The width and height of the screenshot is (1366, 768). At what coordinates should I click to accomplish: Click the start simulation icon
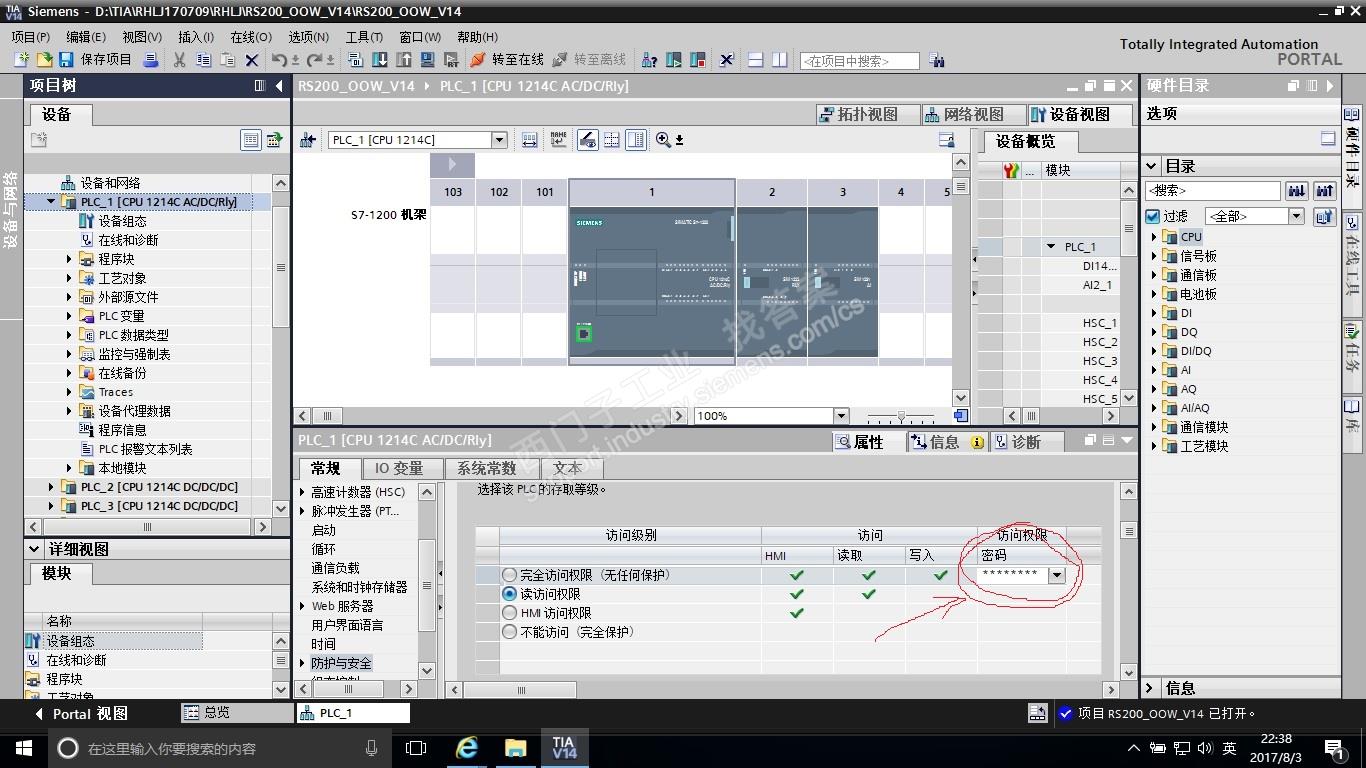(x=426, y=60)
